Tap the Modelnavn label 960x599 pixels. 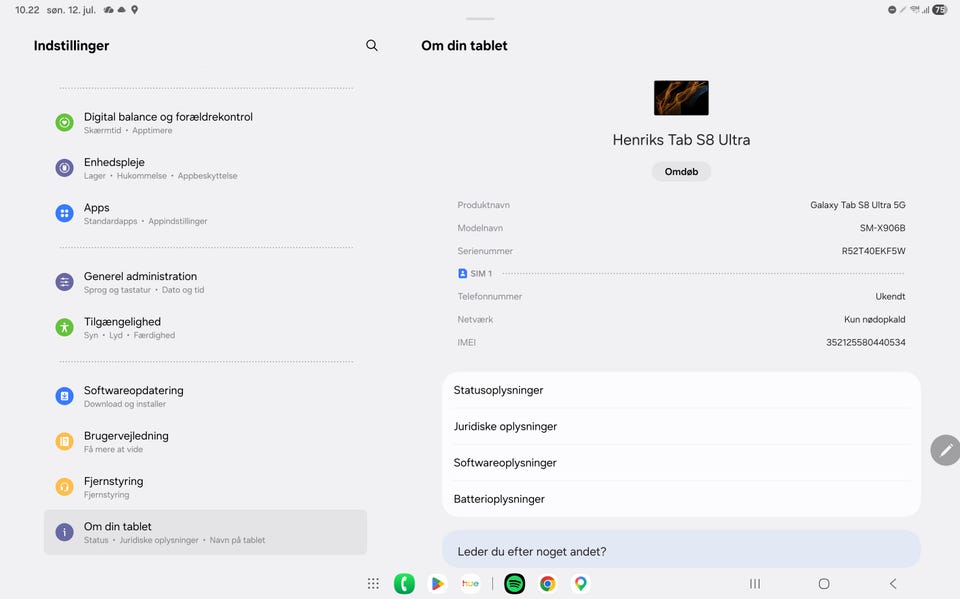click(480, 228)
